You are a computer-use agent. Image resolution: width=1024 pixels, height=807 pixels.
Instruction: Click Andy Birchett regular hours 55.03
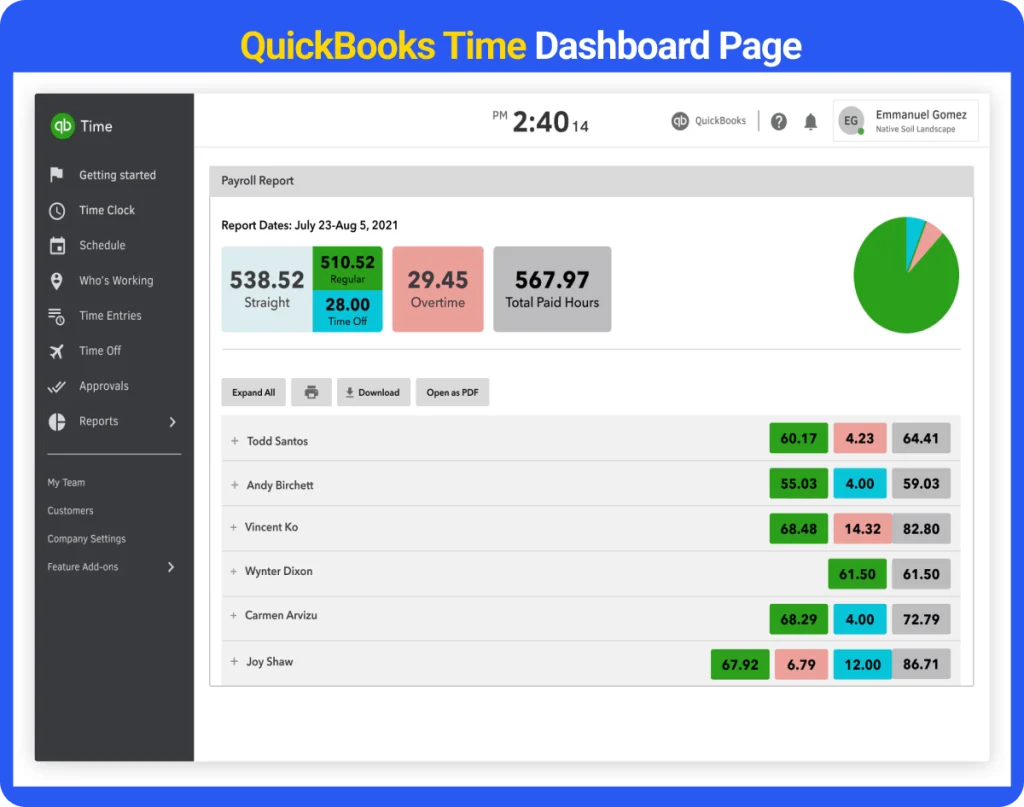tap(799, 484)
